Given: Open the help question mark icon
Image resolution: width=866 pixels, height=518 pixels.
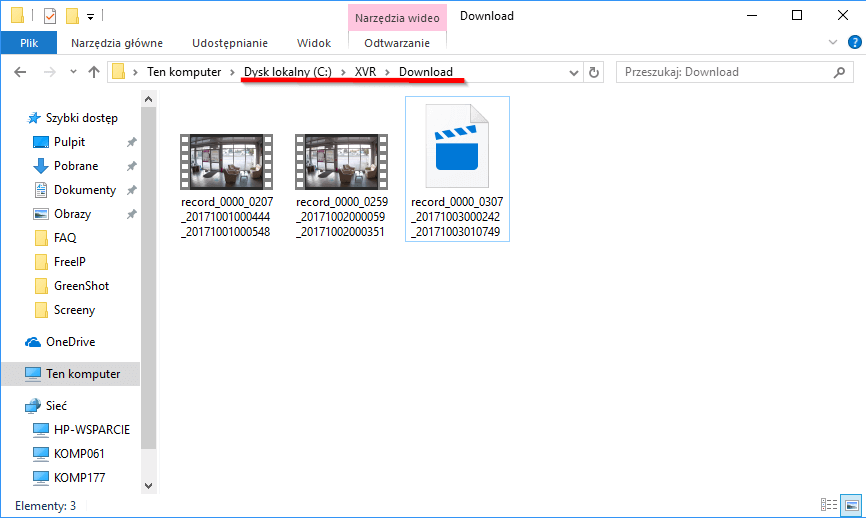Looking at the screenshot, I should click(x=853, y=43).
